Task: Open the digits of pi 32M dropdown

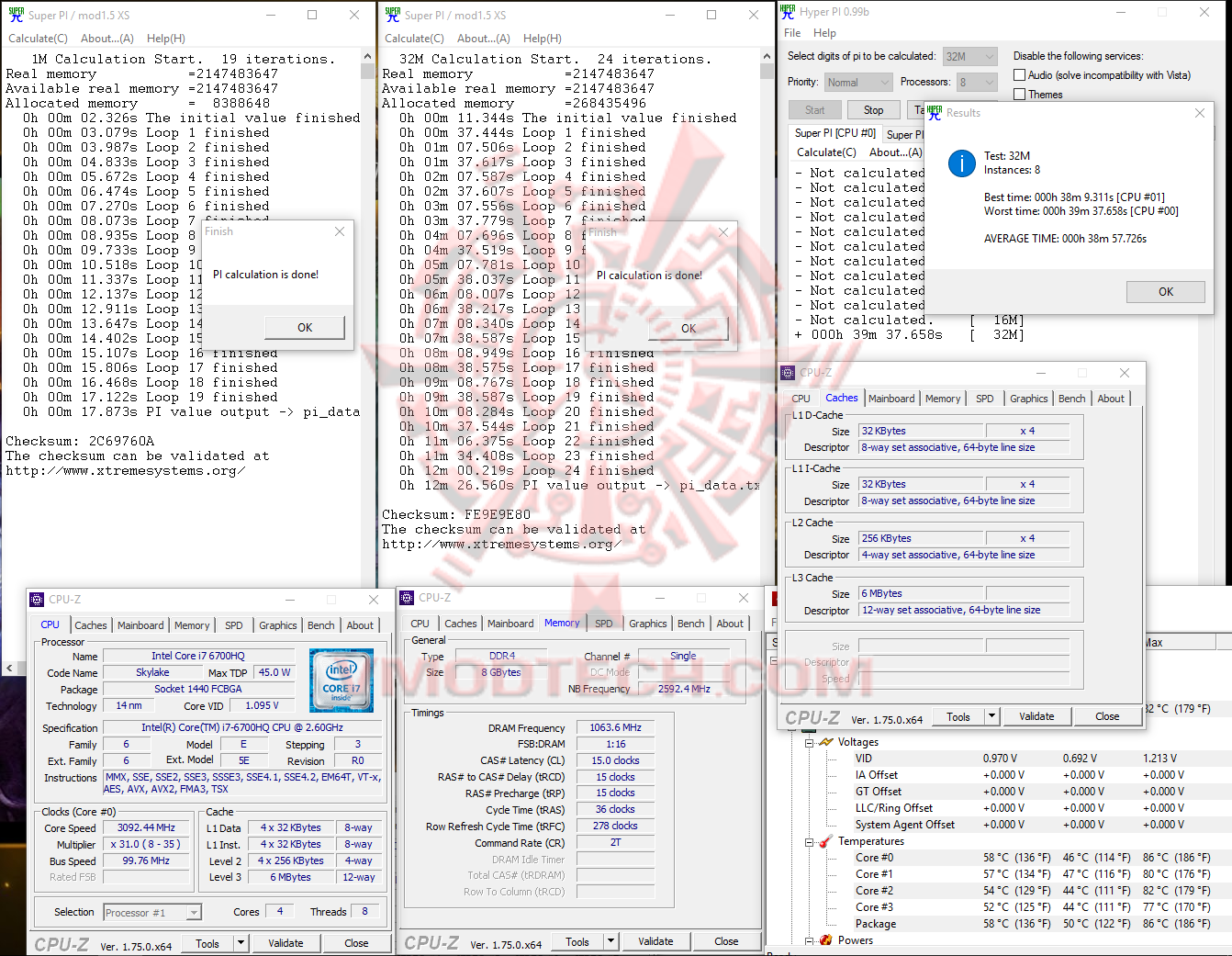Action: coord(969,56)
